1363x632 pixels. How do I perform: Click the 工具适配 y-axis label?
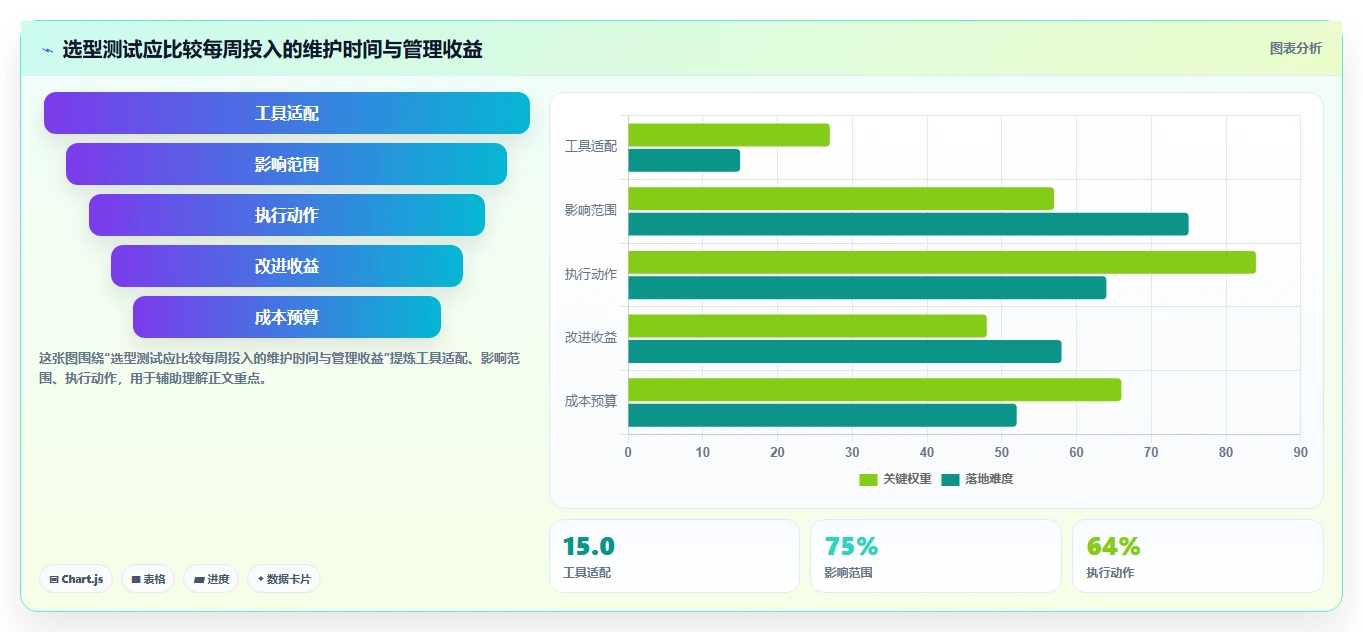[x=591, y=147]
